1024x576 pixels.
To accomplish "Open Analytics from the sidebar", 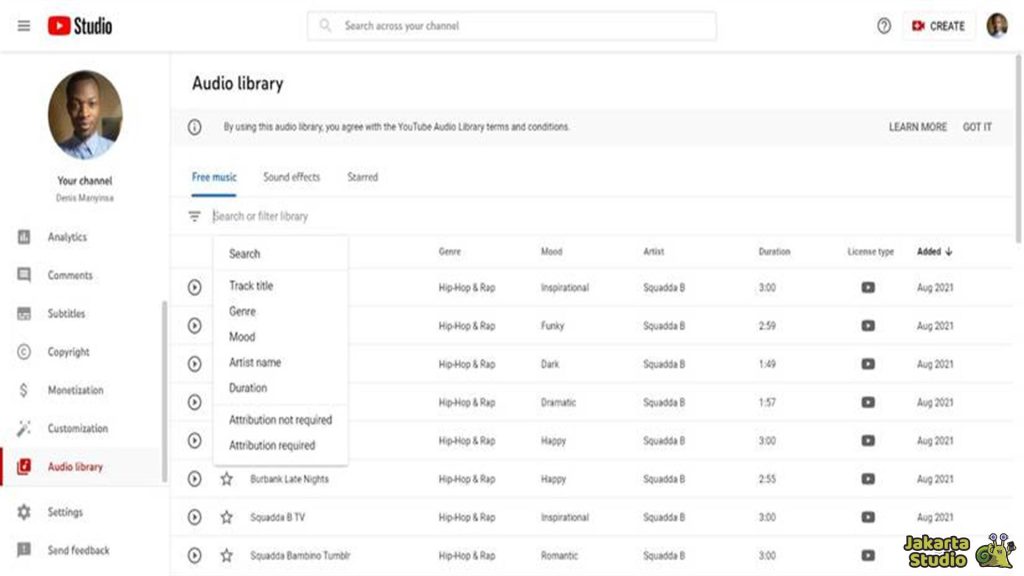I will tap(67, 237).
